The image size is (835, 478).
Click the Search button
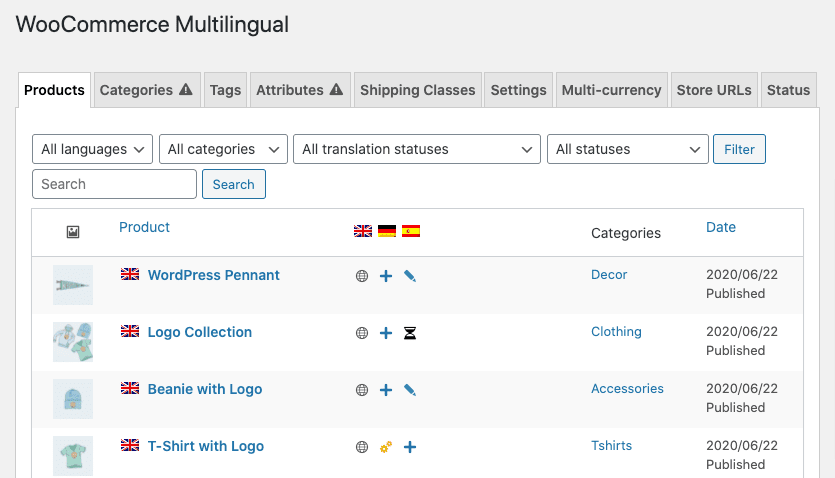[234, 184]
